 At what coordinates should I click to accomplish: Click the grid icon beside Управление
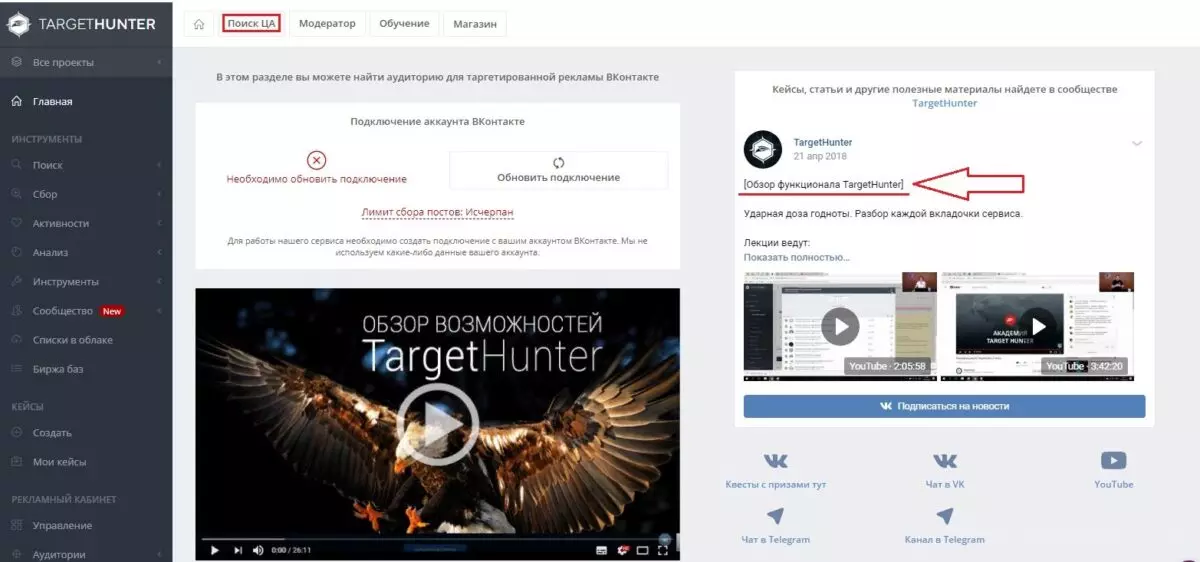click(x=16, y=525)
